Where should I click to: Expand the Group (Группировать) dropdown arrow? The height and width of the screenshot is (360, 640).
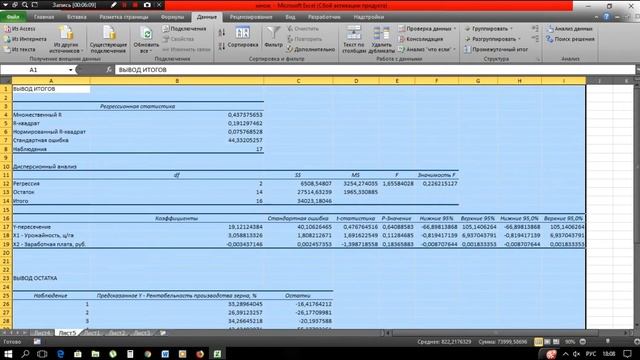[511, 29]
